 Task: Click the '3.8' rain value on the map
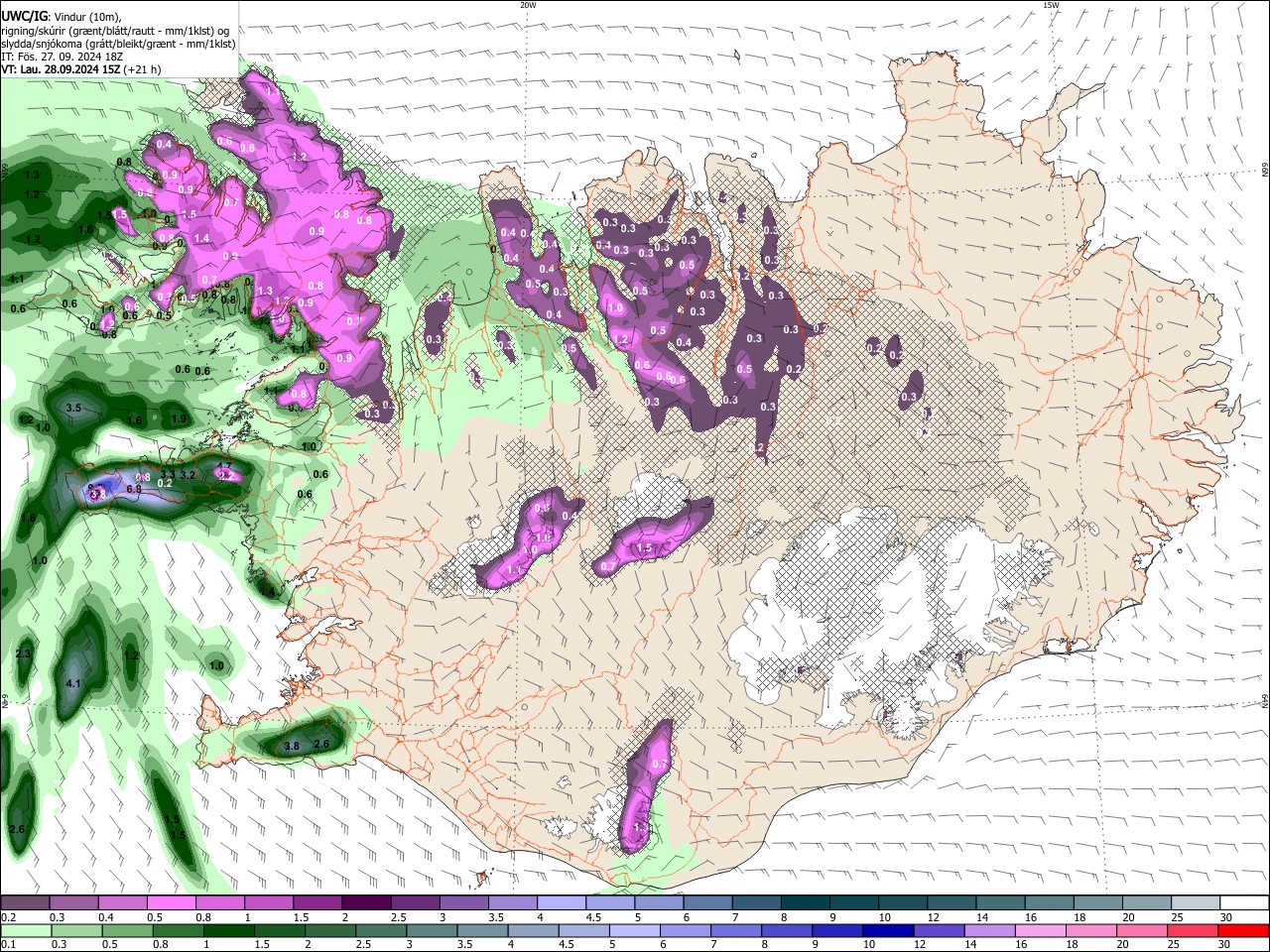tap(292, 745)
